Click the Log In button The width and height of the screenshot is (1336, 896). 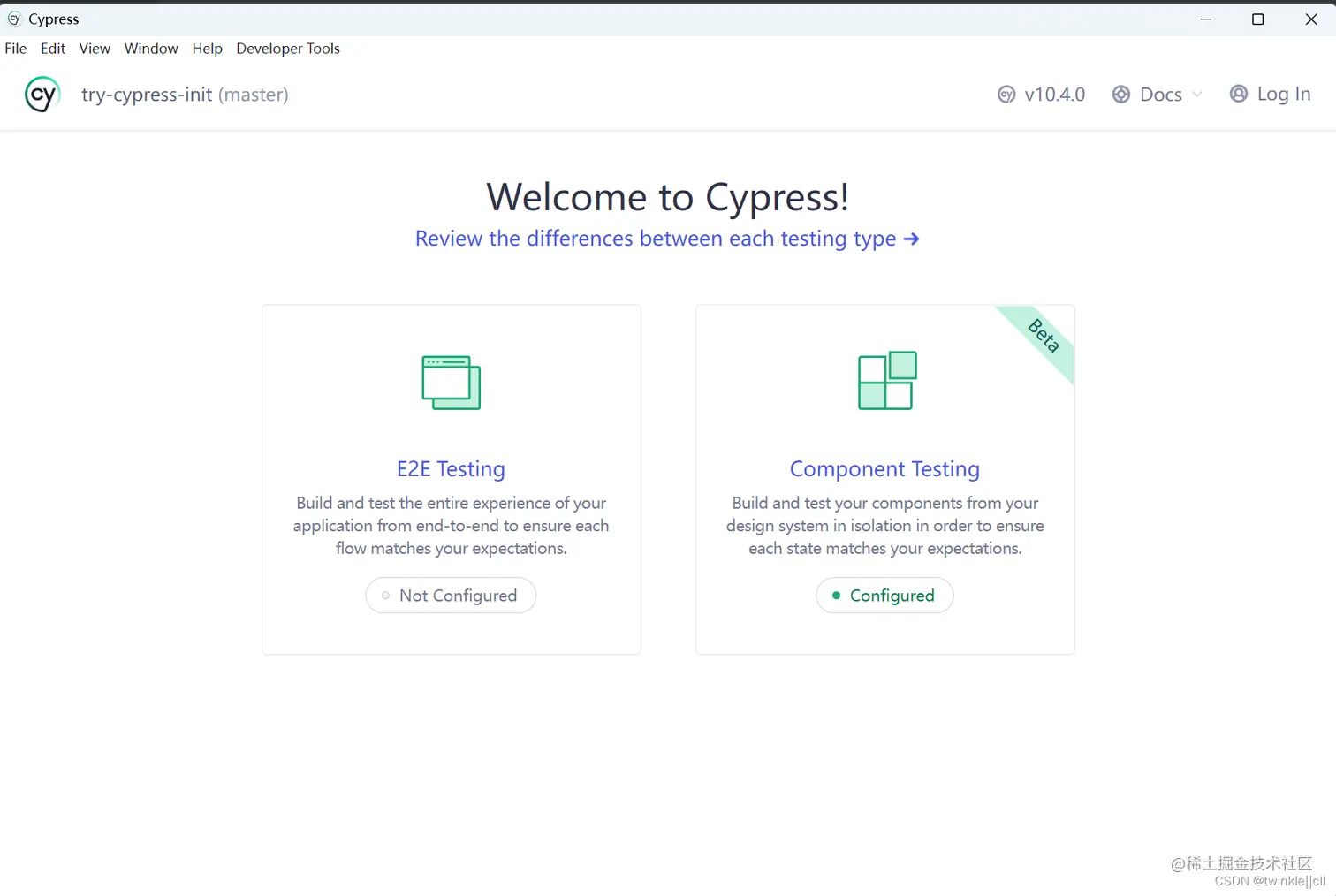click(x=1271, y=94)
